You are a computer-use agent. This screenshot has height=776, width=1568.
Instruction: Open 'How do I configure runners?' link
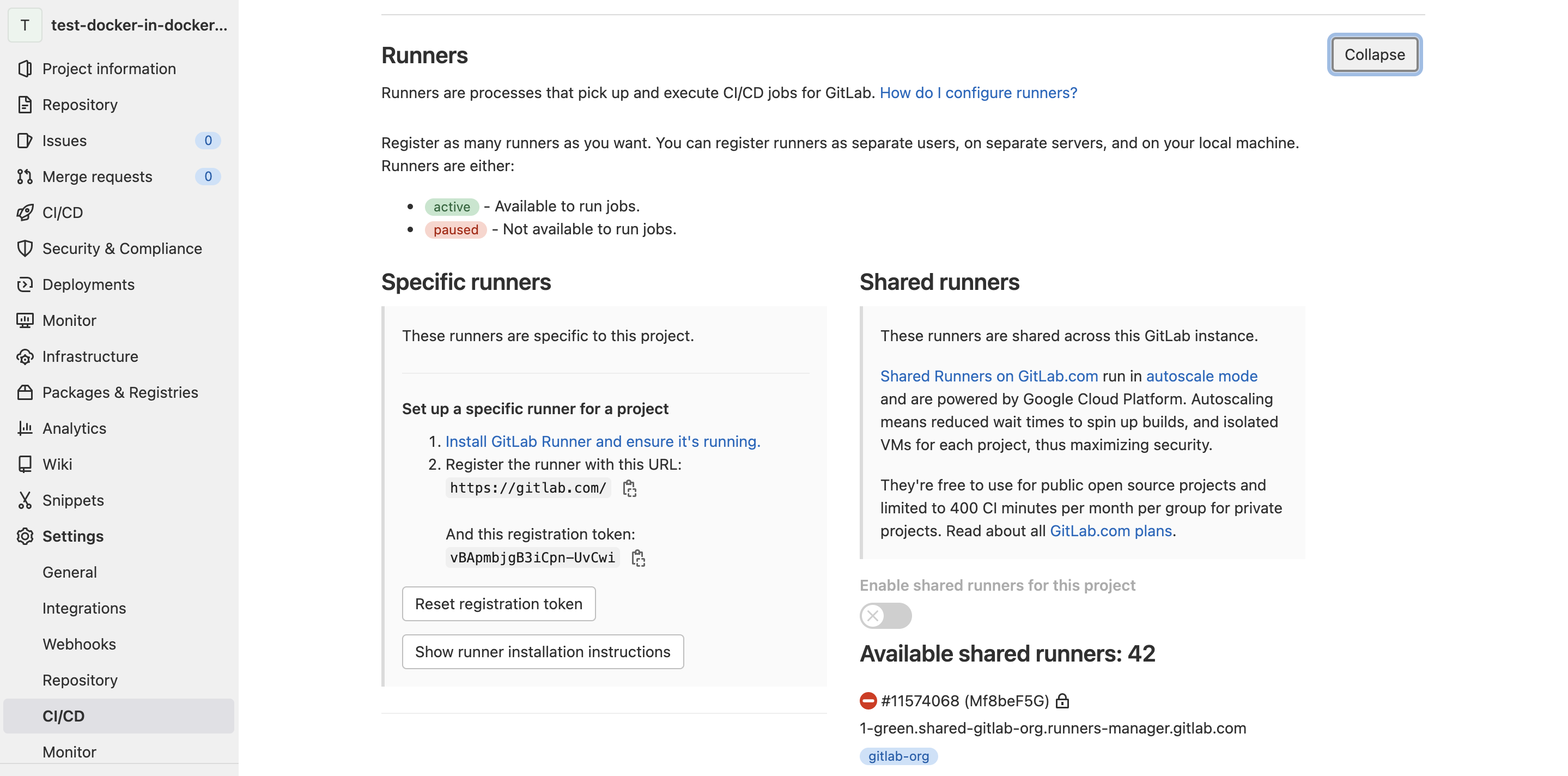coord(977,93)
